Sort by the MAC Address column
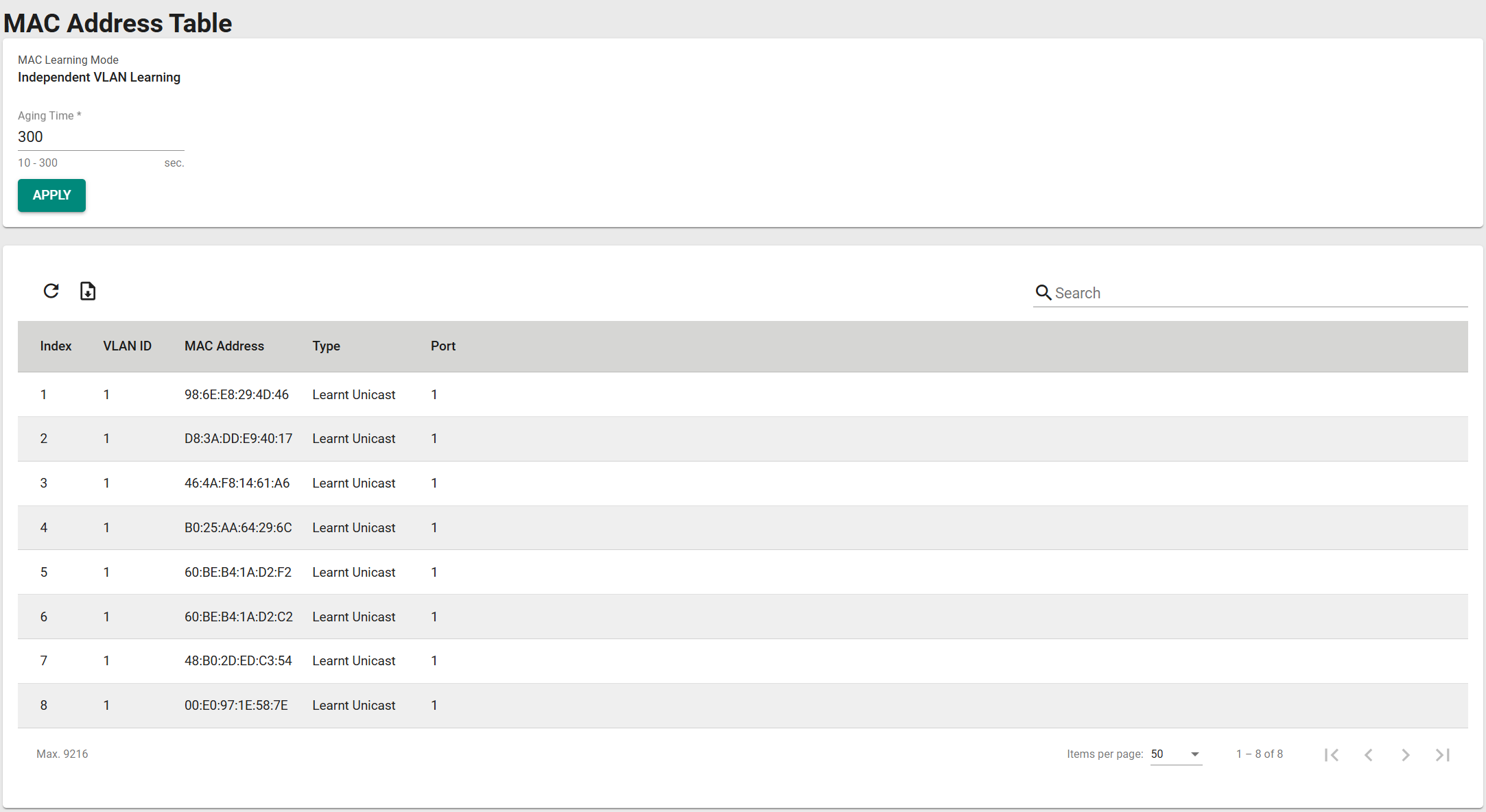The image size is (1486, 812). [x=224, y=346]
